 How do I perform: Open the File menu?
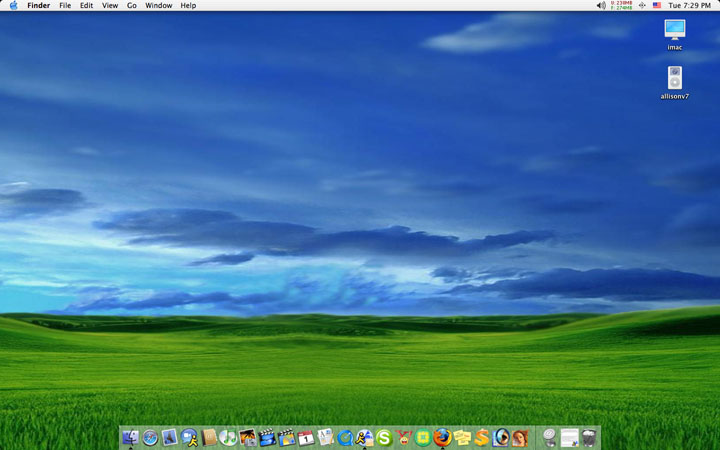click(65, 6)
